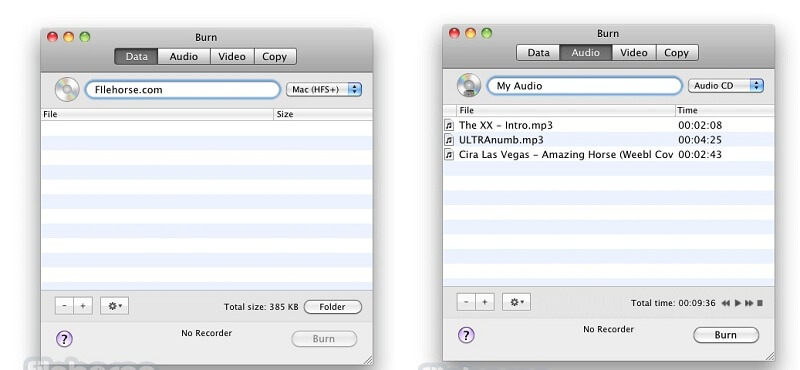Viewport: 800px width, 370px height.
Task: Play the audio preview
Action: [738, 303]
